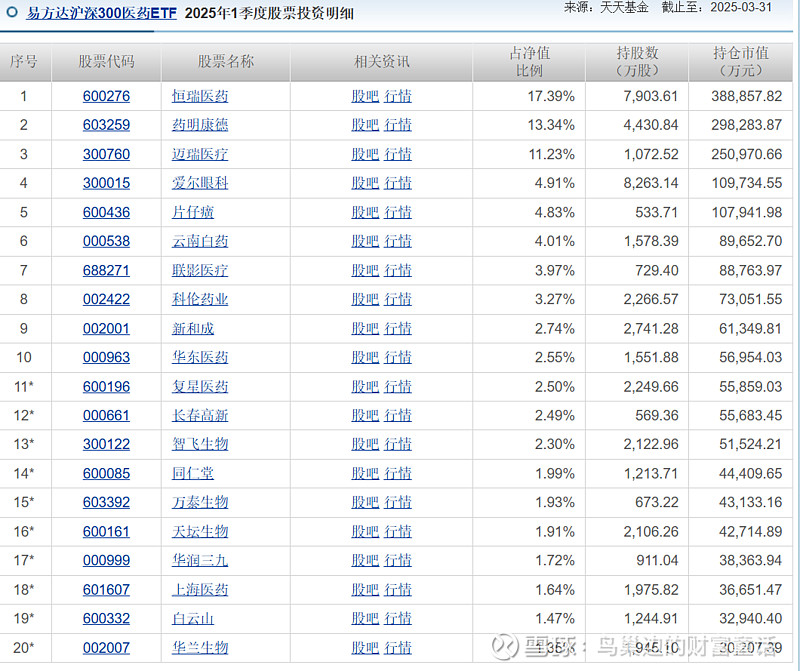Screen dimensions: 800x671
Task: Open stock code 000999 link
Action: click(106, 561)
